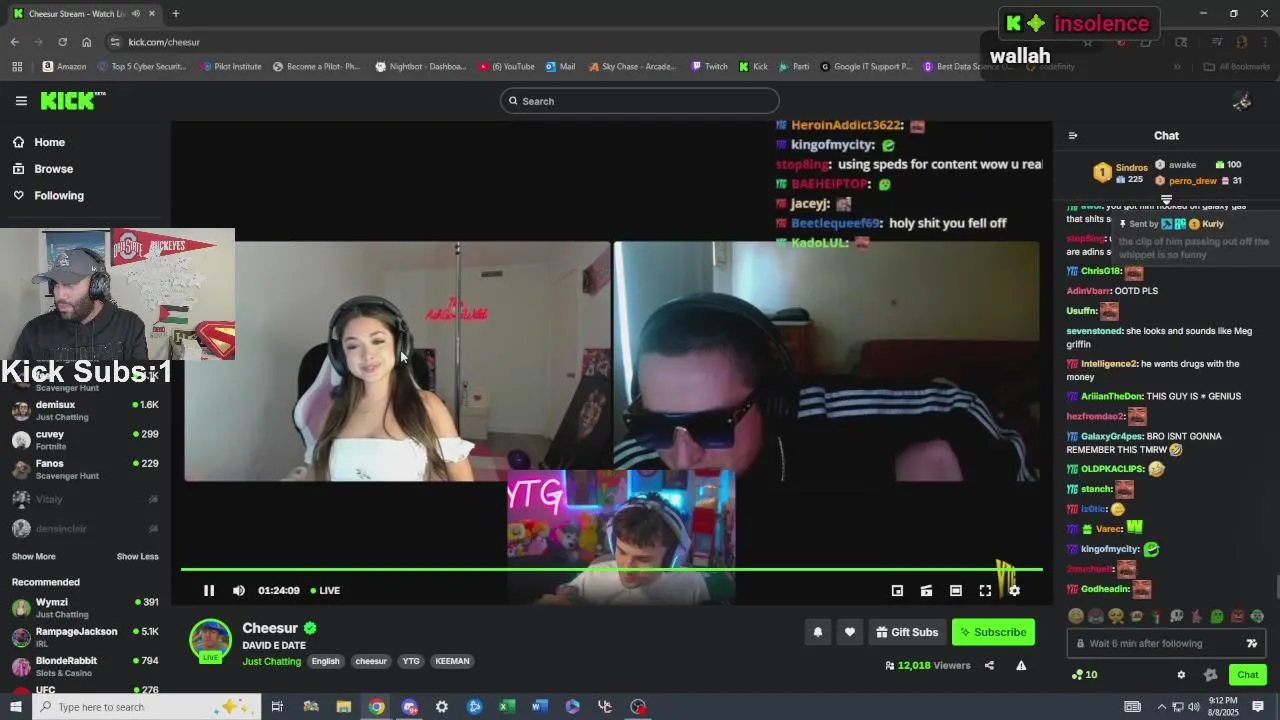
Task: Click the video progress seek bar
Action: pyautogui.click(x=611, y=569)
